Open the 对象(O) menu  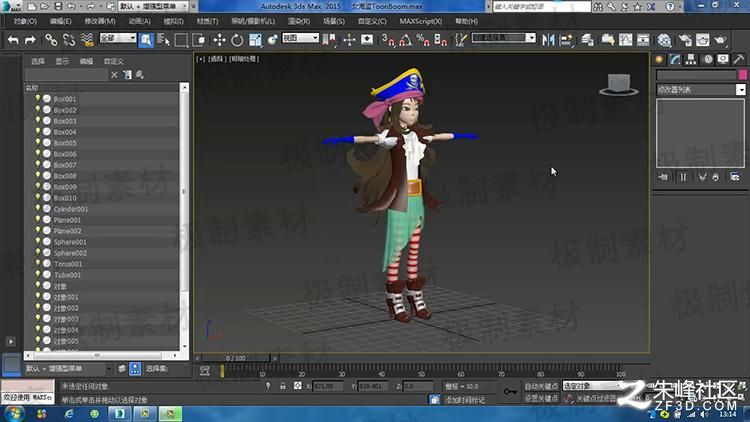pos(25,21)
